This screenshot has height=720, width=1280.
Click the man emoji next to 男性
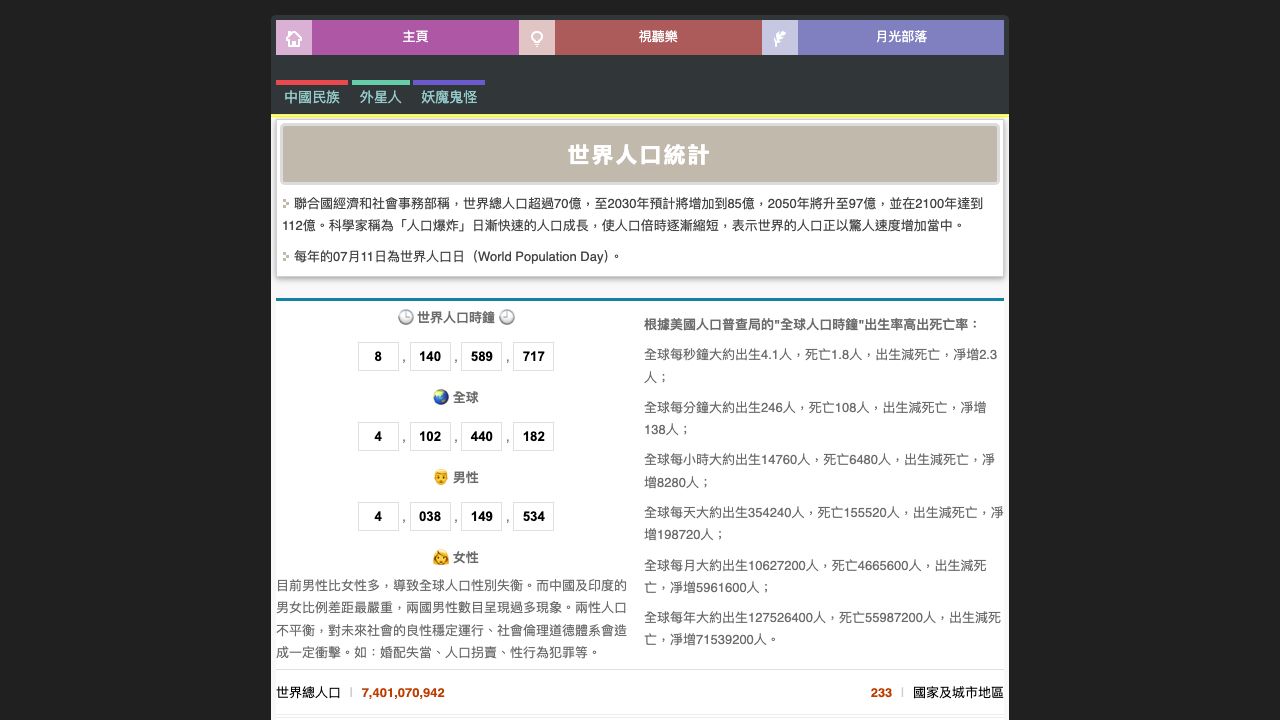coord(440,477)
